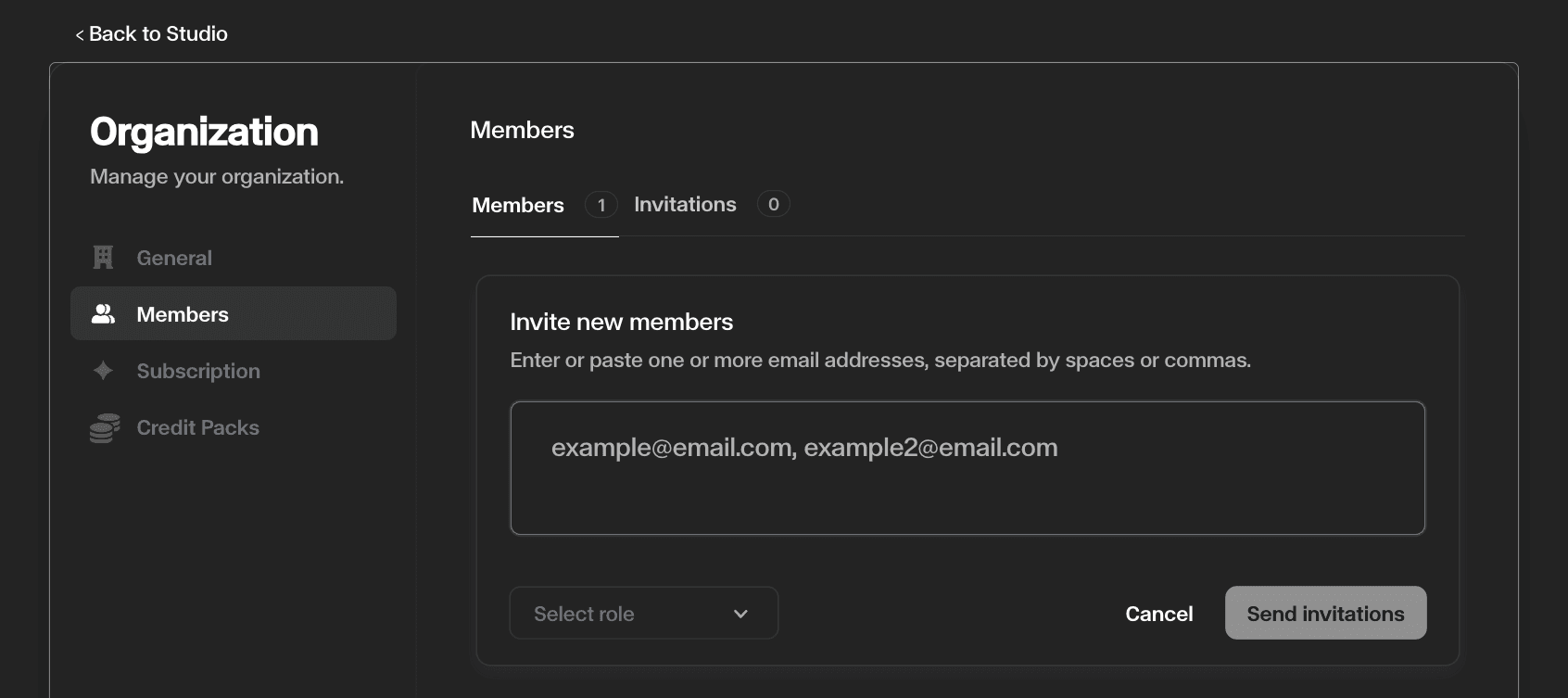Image resolution: width=1568 pixels, height=698 pixels.
Task: Click the invitations count badge showing 0
Action: click(x=774, y=204)
